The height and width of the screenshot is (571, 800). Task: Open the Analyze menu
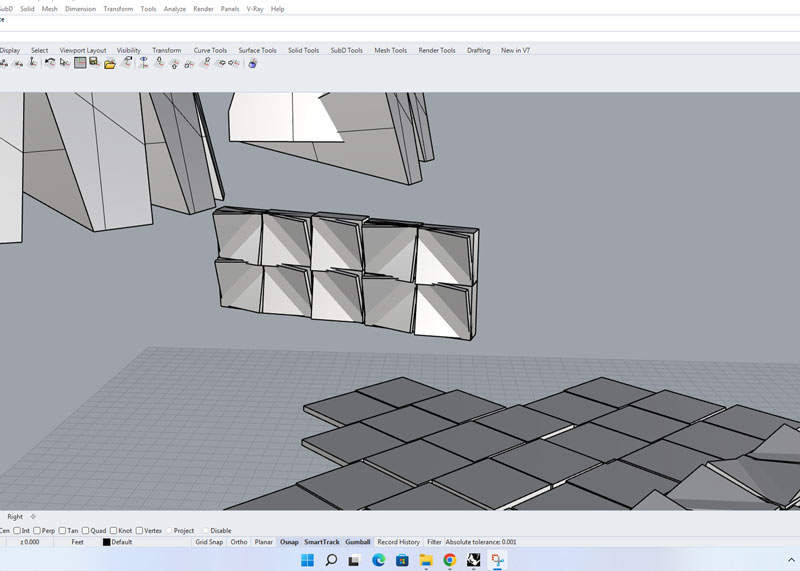pos(175,9)
